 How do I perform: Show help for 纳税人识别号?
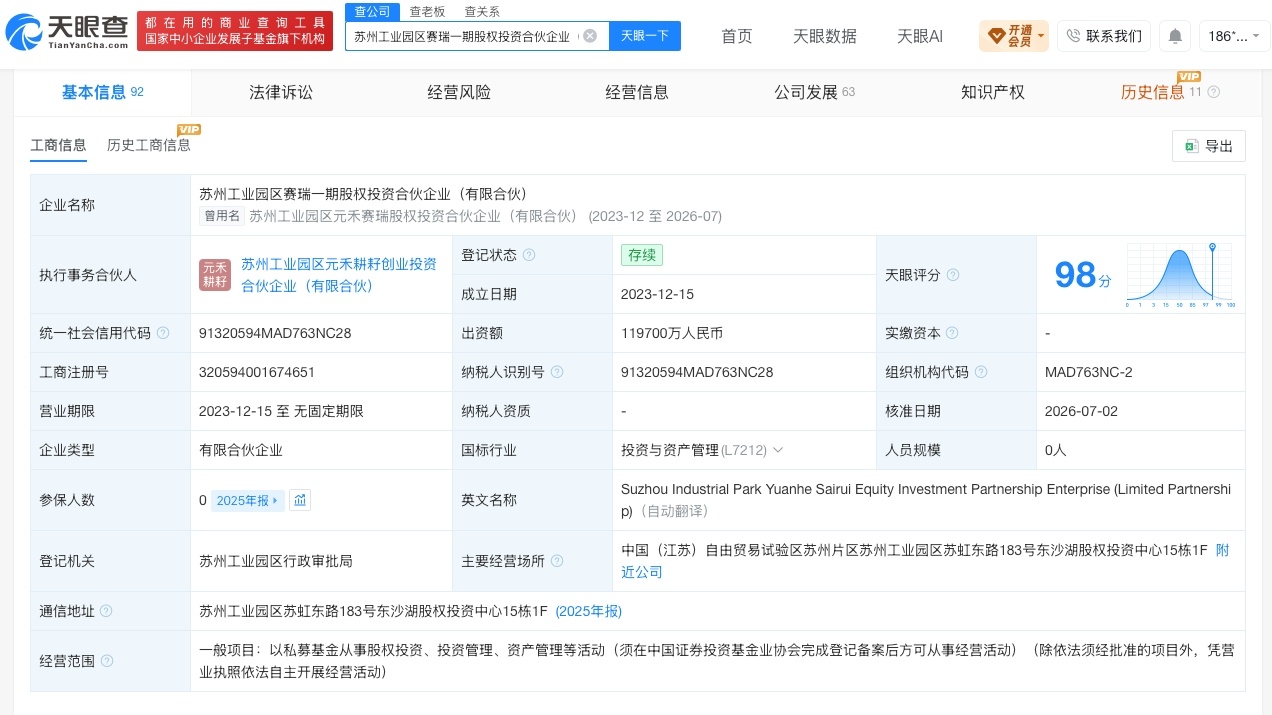(557, 372)
